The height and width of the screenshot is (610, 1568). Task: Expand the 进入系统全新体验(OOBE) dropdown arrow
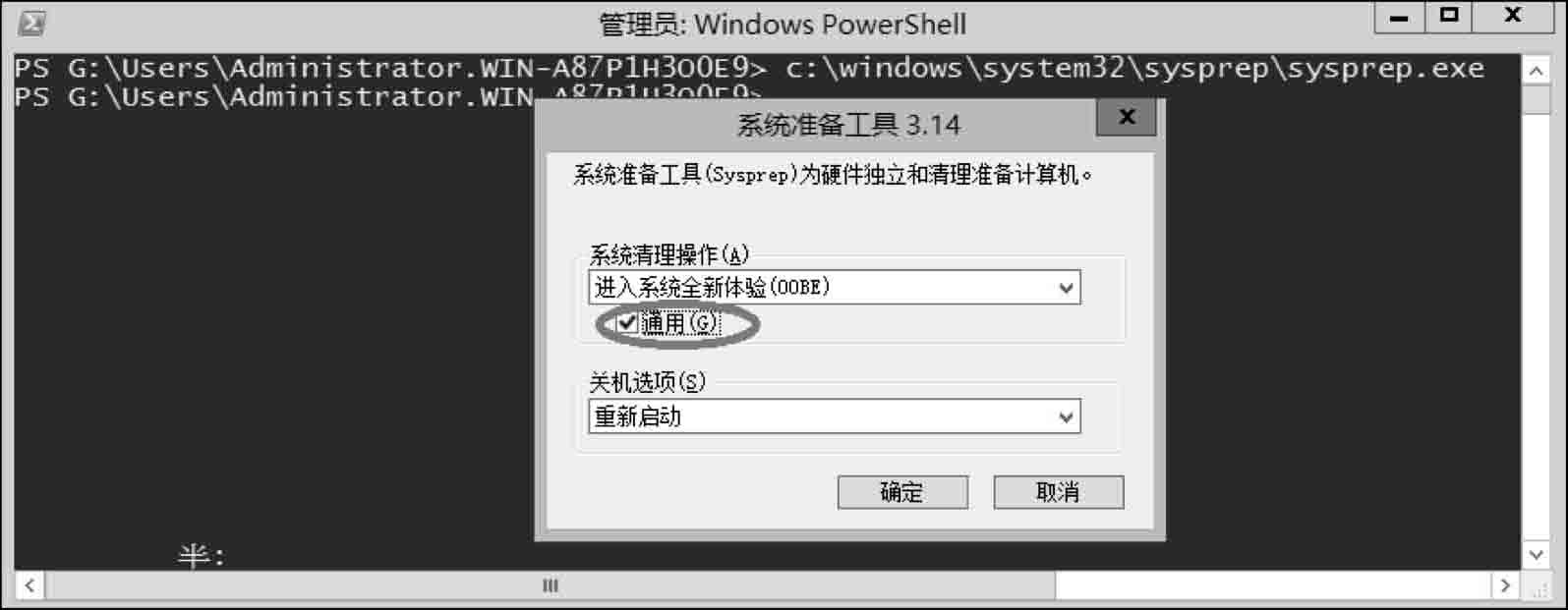[1066, 288]
